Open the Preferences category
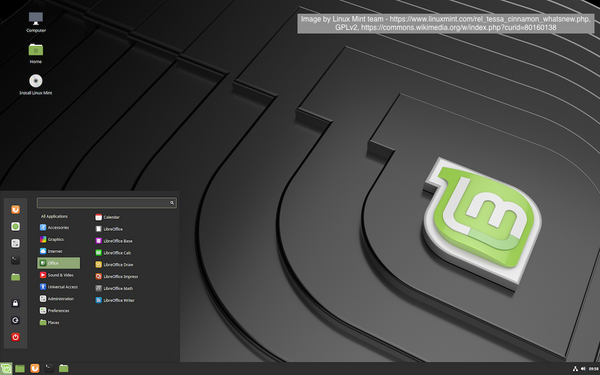This screenshot has height=375, width=600. pyautogui.click(x=54, y=311)
